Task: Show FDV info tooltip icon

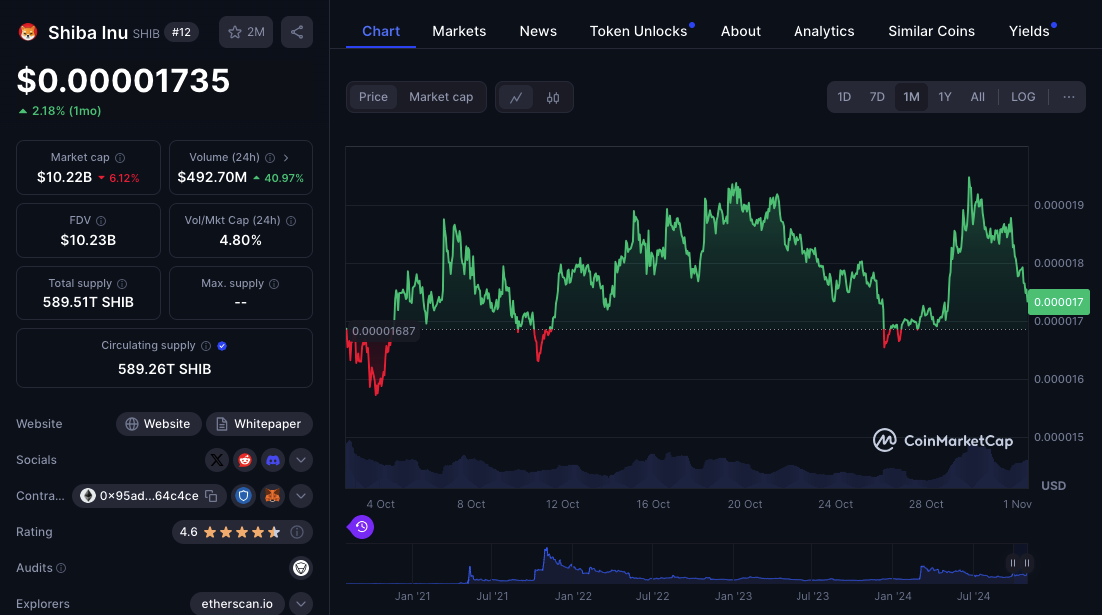Action: click(x=101, y=221)
